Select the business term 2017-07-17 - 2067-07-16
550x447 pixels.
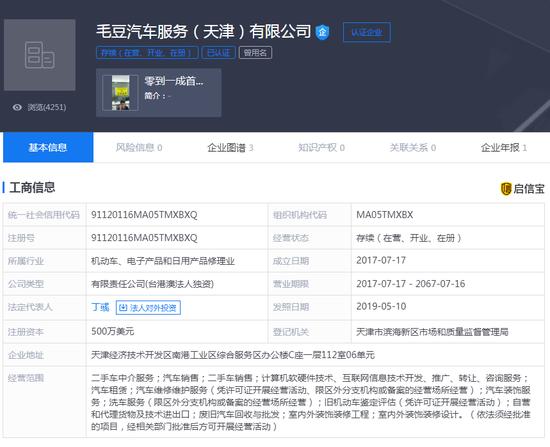click(x=410, y=283)
